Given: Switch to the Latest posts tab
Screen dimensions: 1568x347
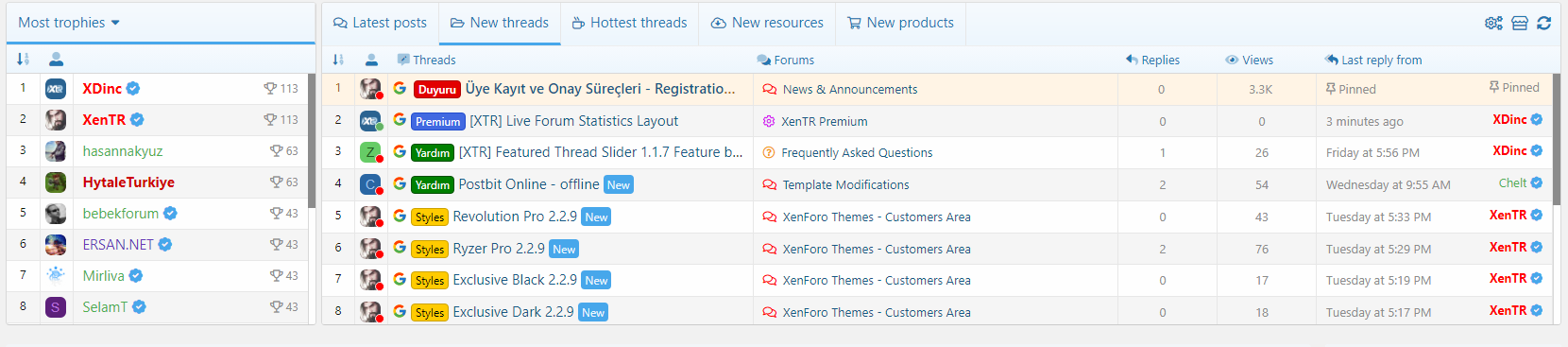Looking at the screenshot, I should click(x=380, y=23).
